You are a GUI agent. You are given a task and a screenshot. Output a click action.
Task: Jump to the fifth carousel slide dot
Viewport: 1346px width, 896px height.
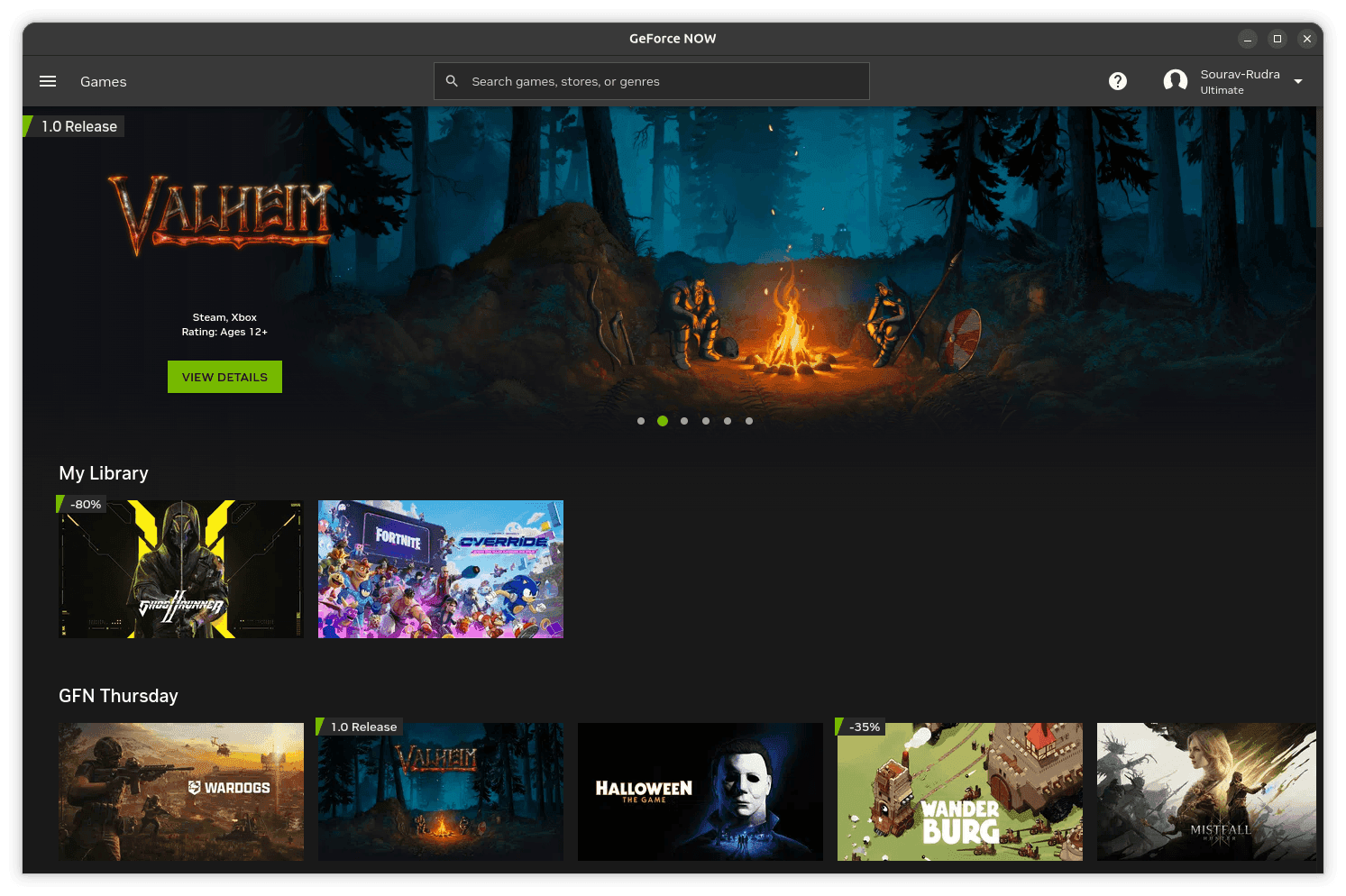(728, 421)
